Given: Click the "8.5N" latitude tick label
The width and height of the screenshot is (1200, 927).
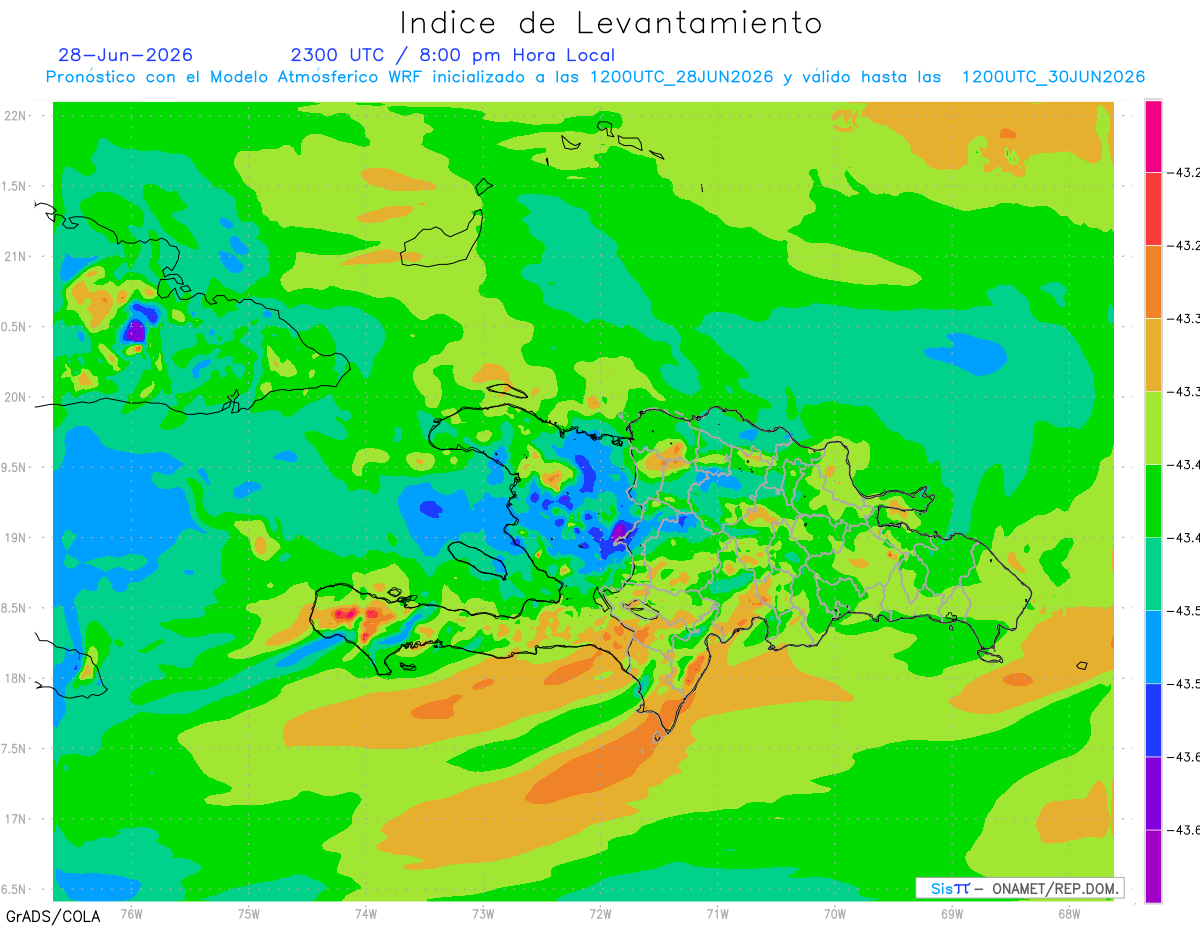Looking at the screenshot, I should (14, 608).
